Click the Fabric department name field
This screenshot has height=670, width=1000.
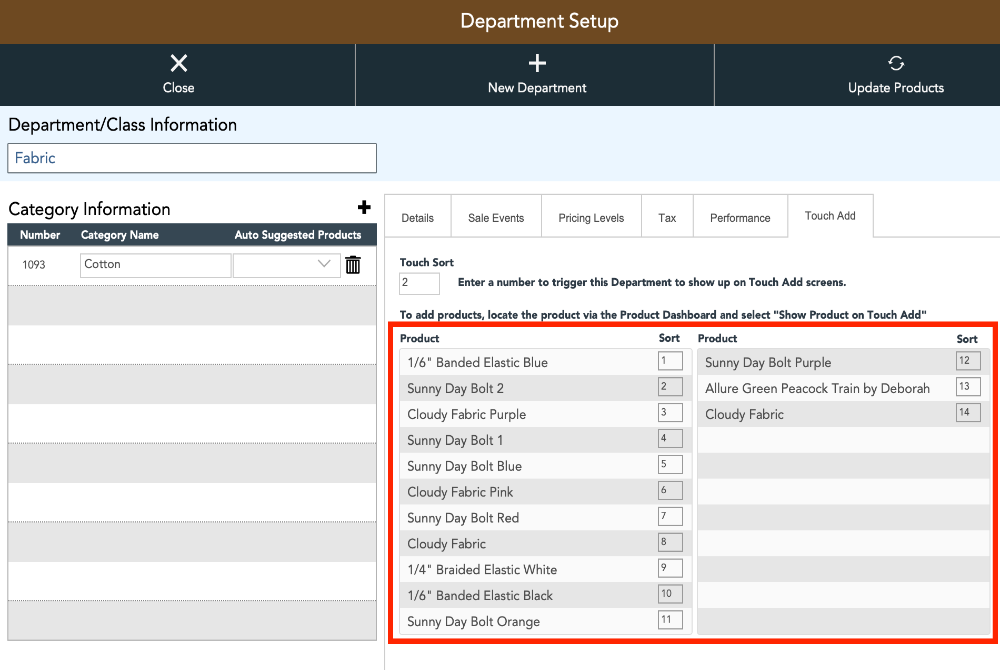coord(192,158)
